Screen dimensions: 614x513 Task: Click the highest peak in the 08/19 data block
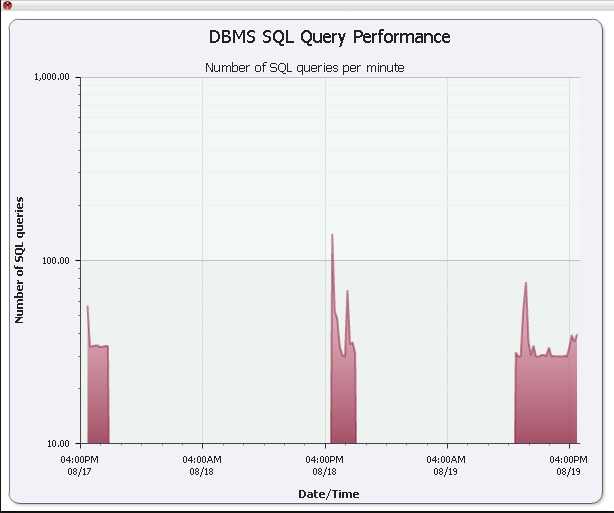[x=526, y=284]
